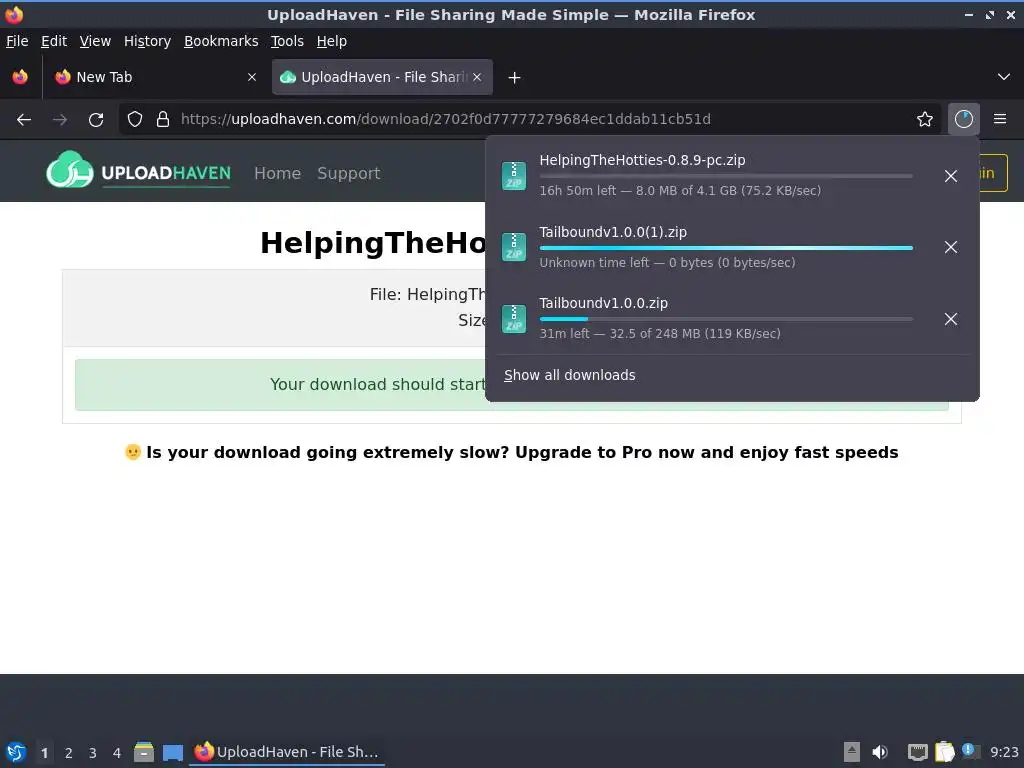Click '16h 50m left — 8.0 MB' status
Viewport: 1024px width, 768px height.
coord(680,191)
